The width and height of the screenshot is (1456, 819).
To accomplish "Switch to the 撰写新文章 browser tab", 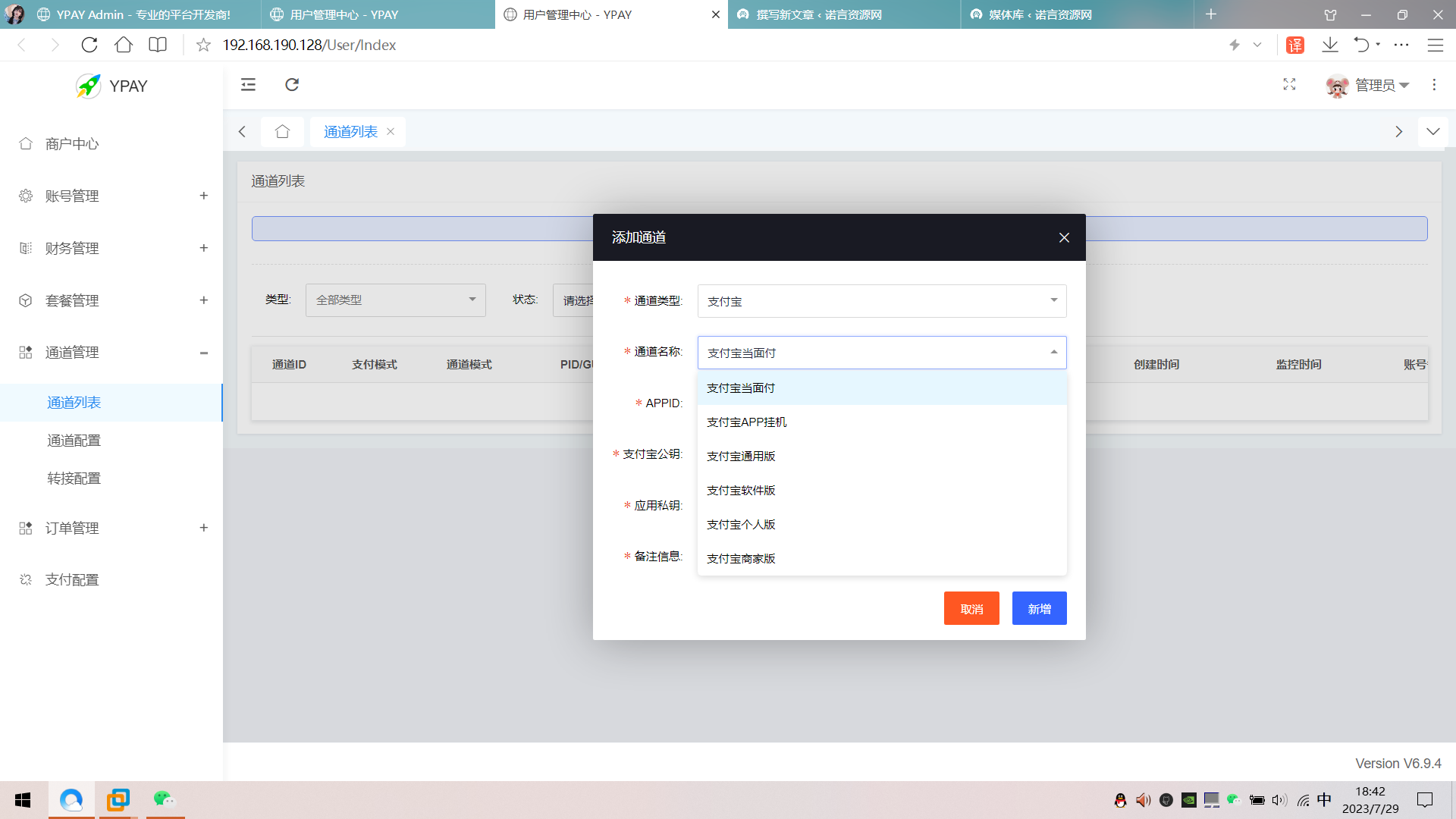I will (819, 14).
